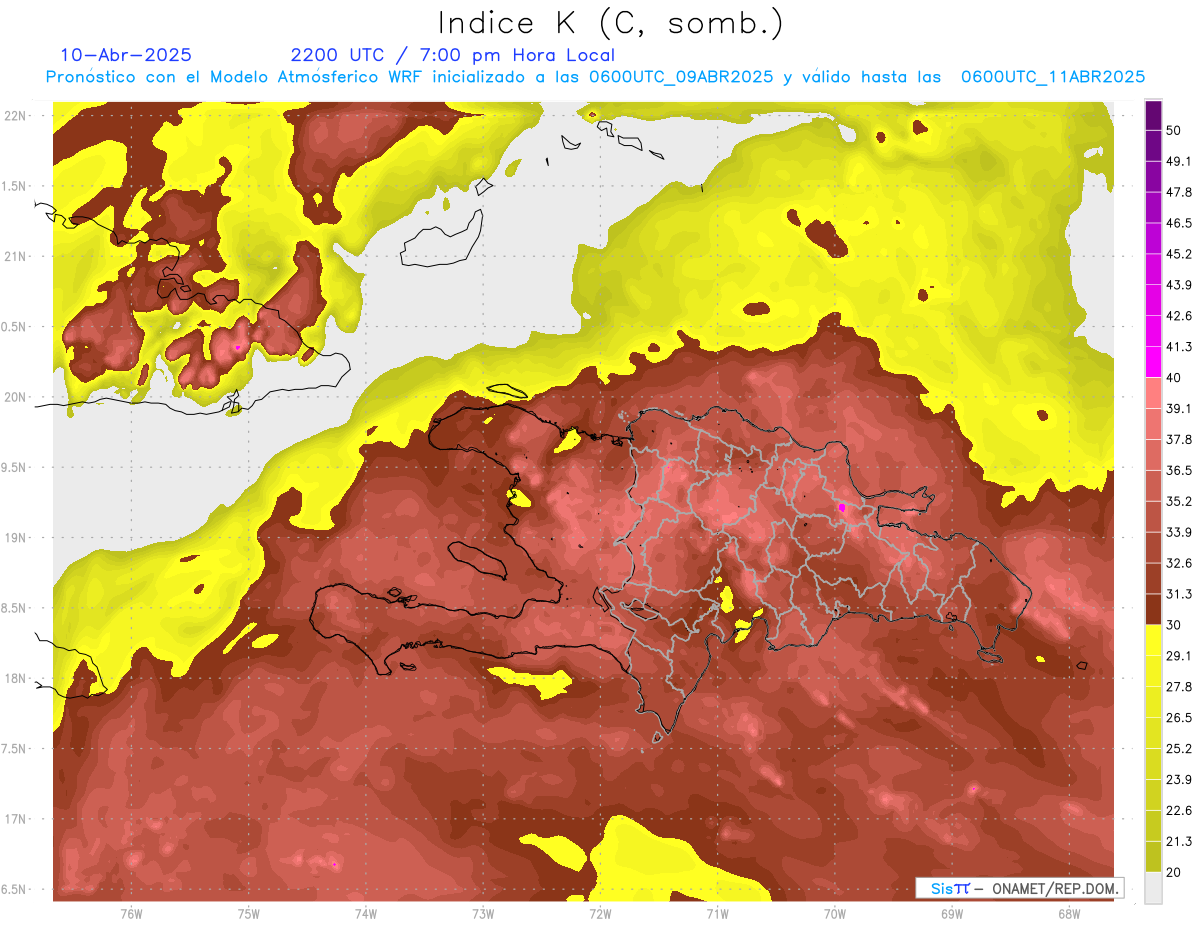Click the magenta legend swatch between 40 and 41.3
Image resolution: width=1200 pixels, height=927 pixels.
[x=1153, y=362]
